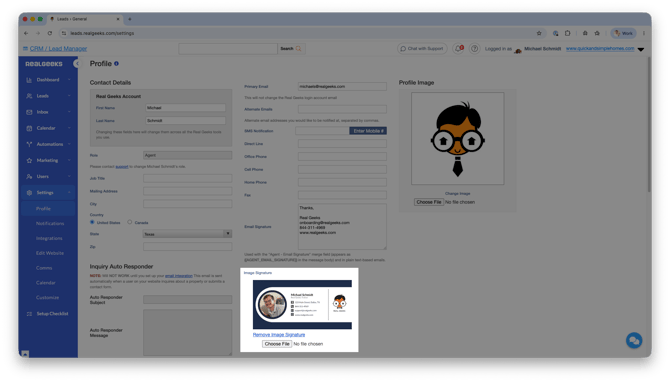Open the Users sidebar icon
Image resolution: width=670 pixels, height=382 pixels.
click(x=29, y=176)
